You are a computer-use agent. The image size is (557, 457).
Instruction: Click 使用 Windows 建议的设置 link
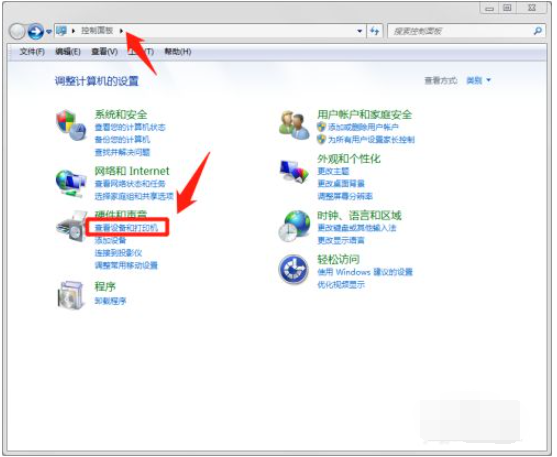click(365, 272)
